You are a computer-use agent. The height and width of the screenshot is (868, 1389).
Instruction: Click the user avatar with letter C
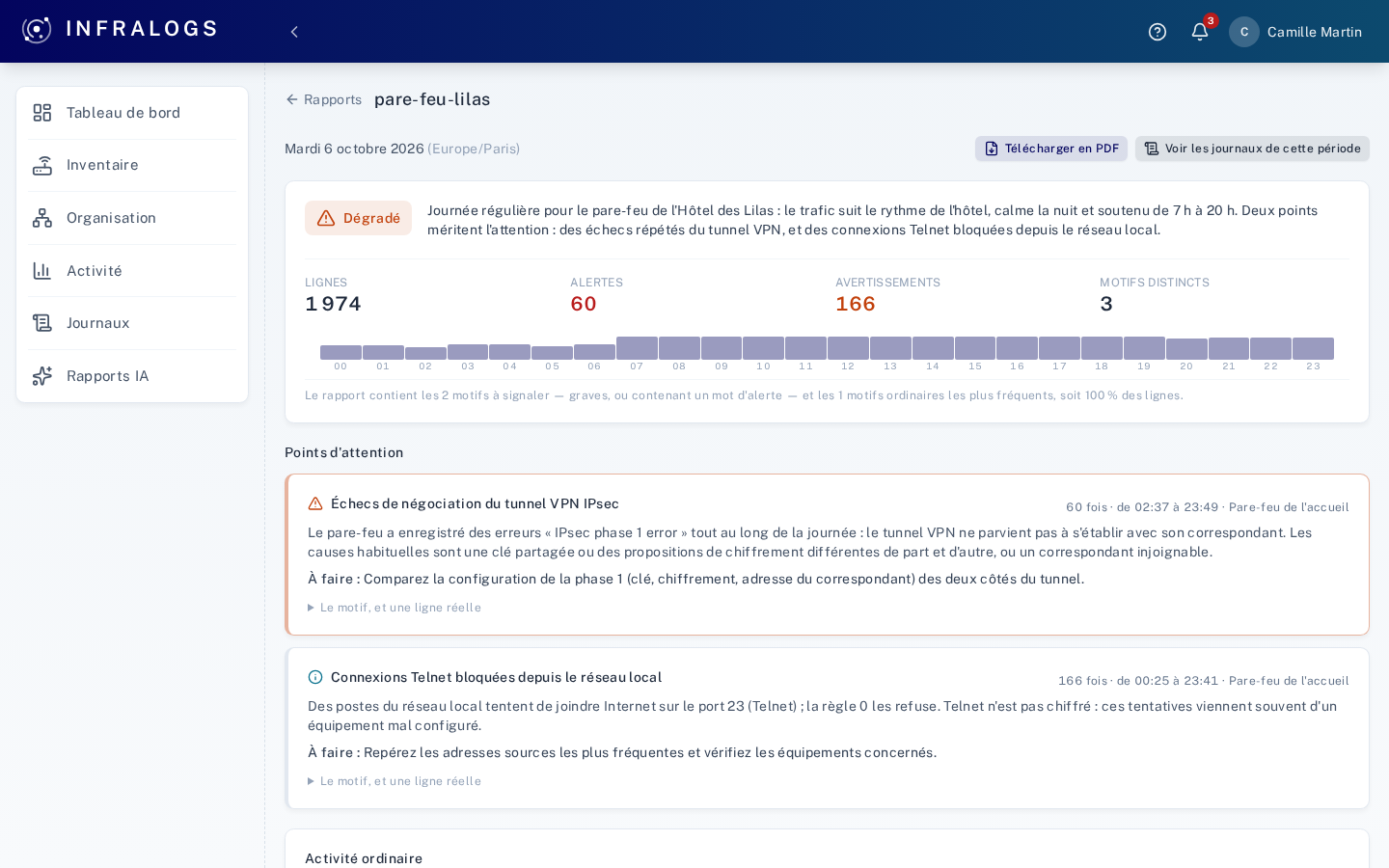pyautogui.click(x=1244, y=32)
